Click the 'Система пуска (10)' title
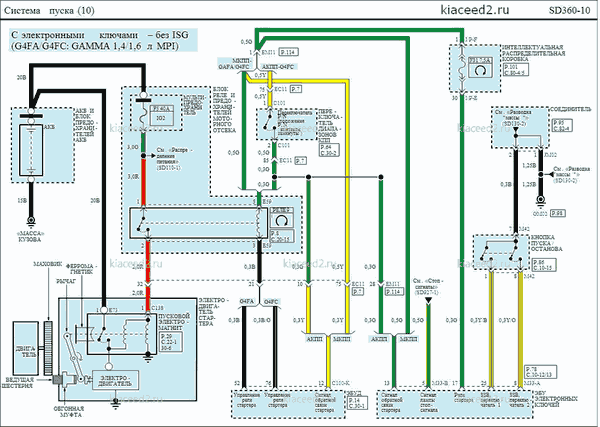The height and width of the screenshot is (427, 600). point(49,10)
